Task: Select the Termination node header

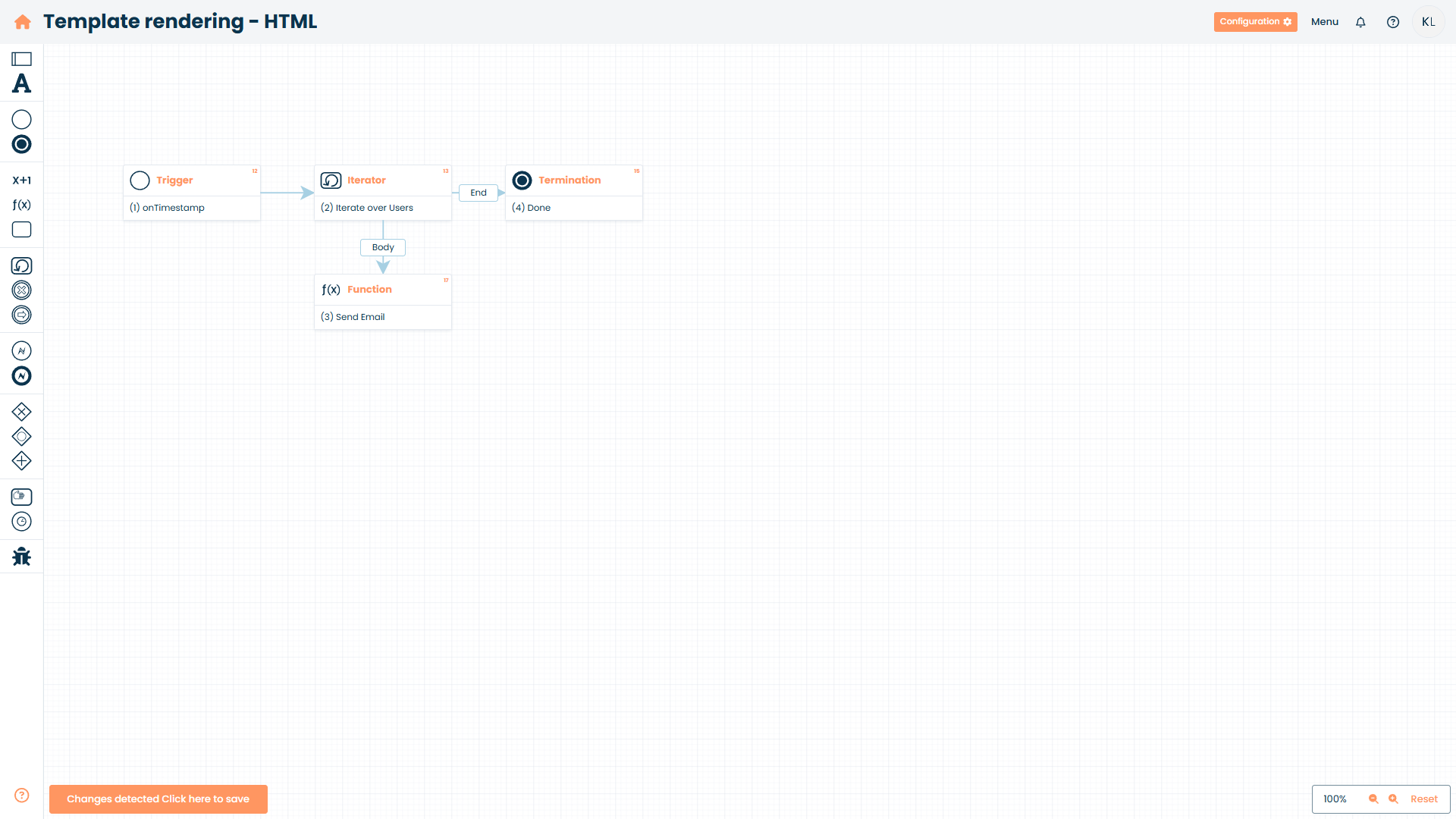Action: (574, 180)
